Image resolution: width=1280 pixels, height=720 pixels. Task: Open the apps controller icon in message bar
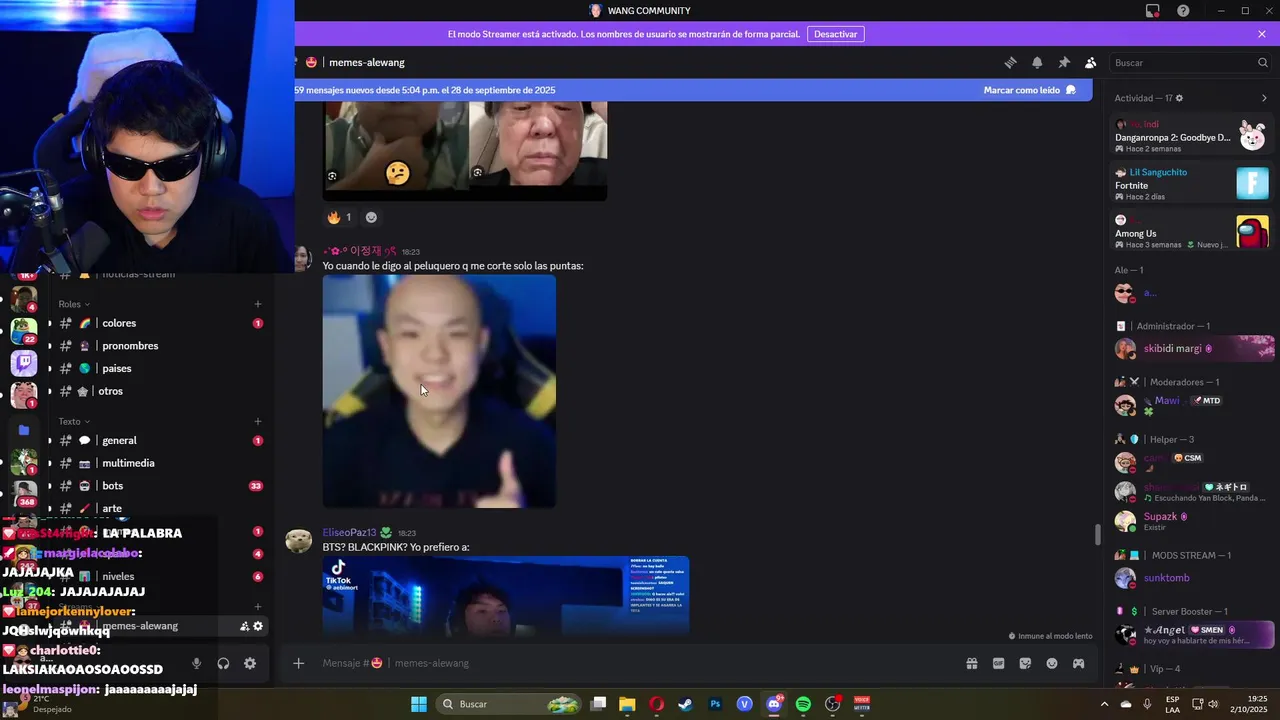point(1079,663)
